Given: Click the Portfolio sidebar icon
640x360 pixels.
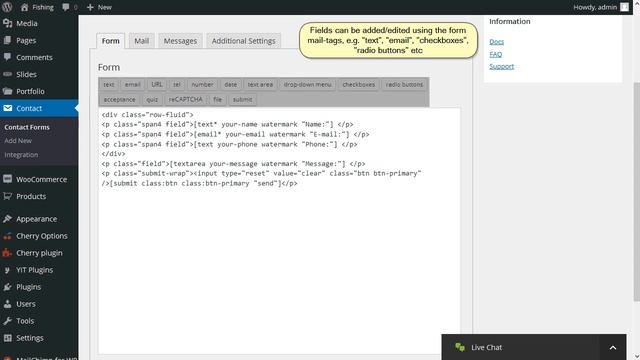Looking at the screenshot, I should [7, 91].
